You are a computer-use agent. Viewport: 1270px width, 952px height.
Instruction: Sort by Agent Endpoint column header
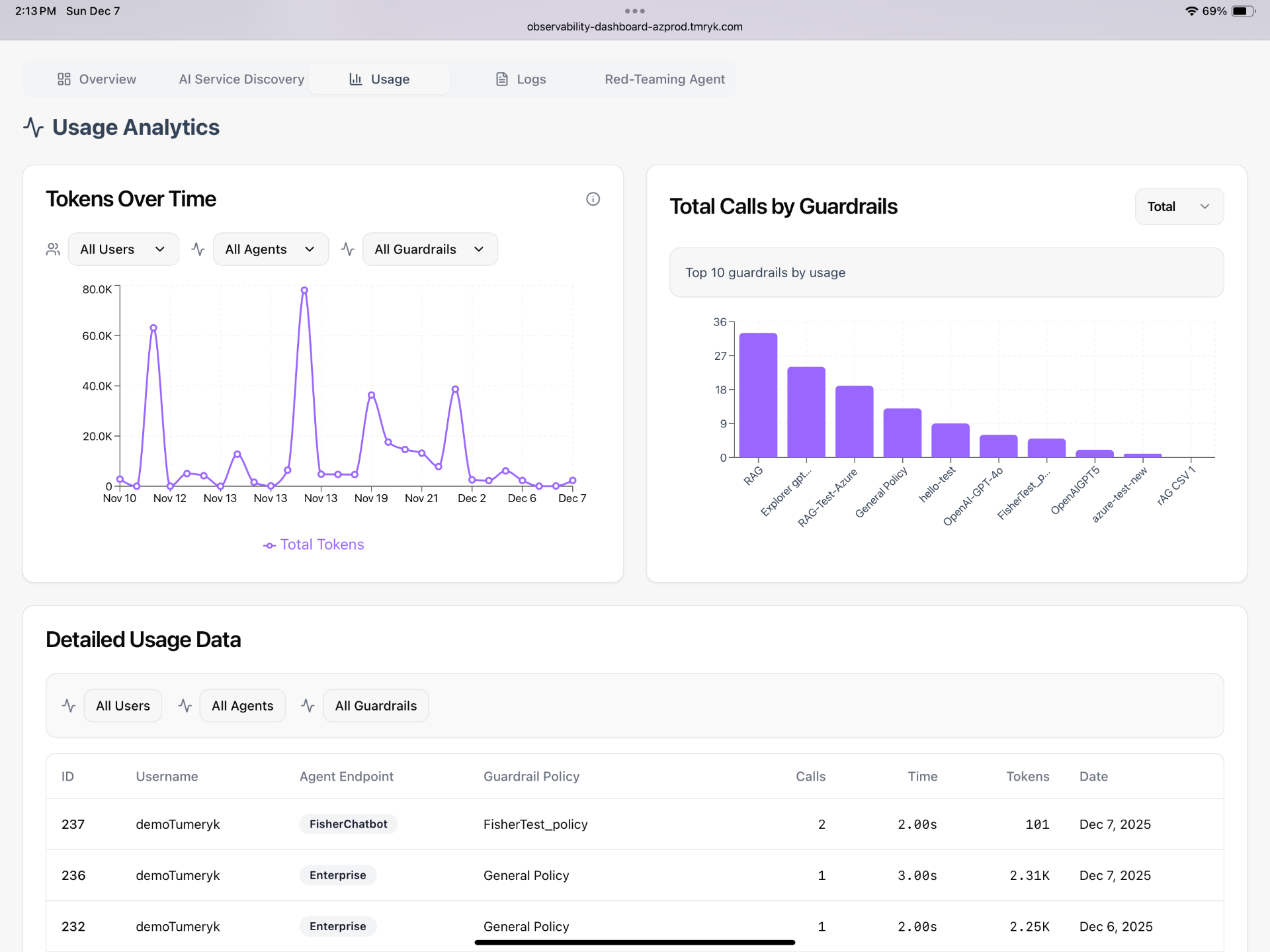[x=347, y=776]
